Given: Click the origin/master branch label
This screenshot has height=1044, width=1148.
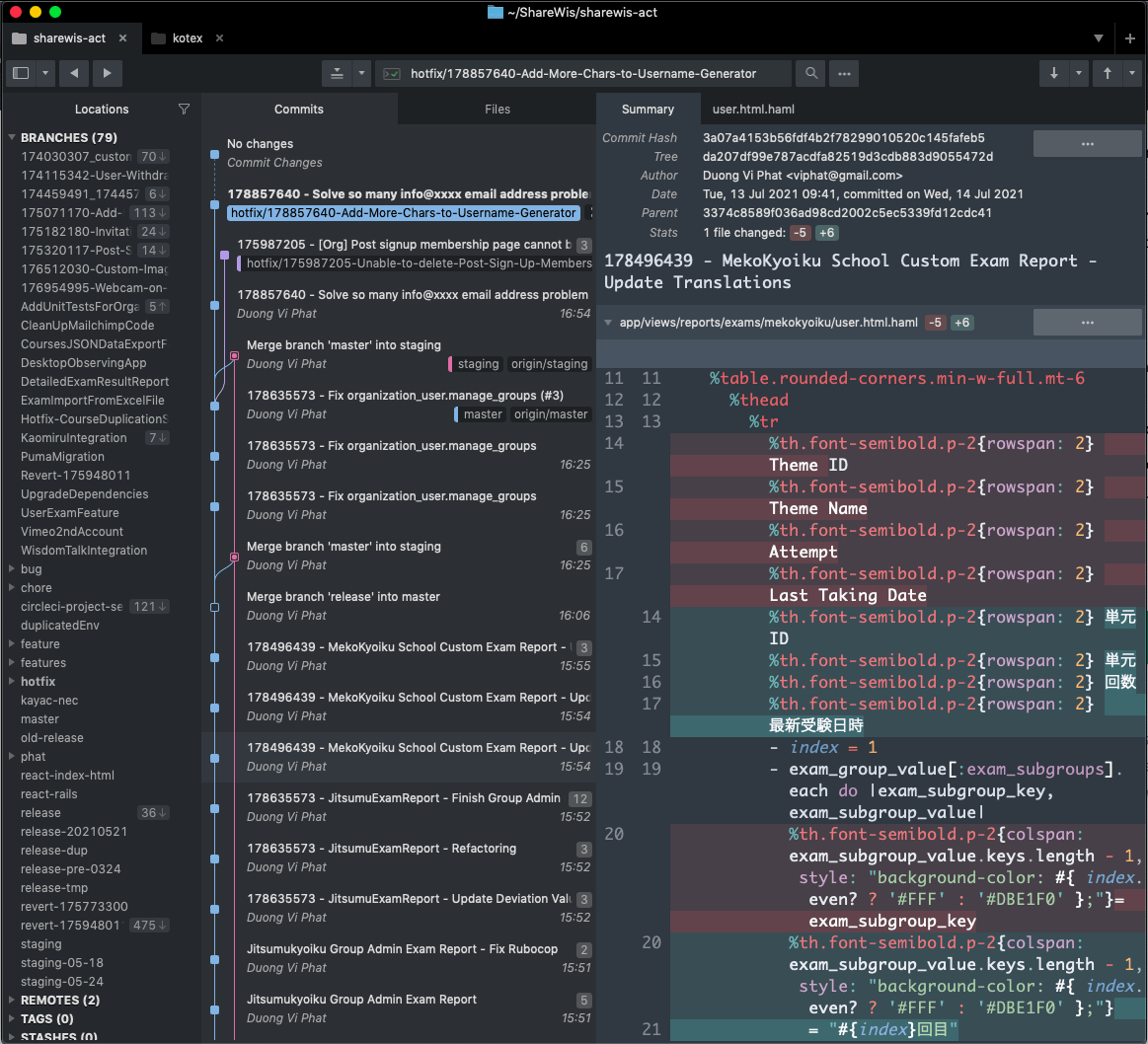Looking at the screenshot, I should pyautogui.click(x=551, y=414).
